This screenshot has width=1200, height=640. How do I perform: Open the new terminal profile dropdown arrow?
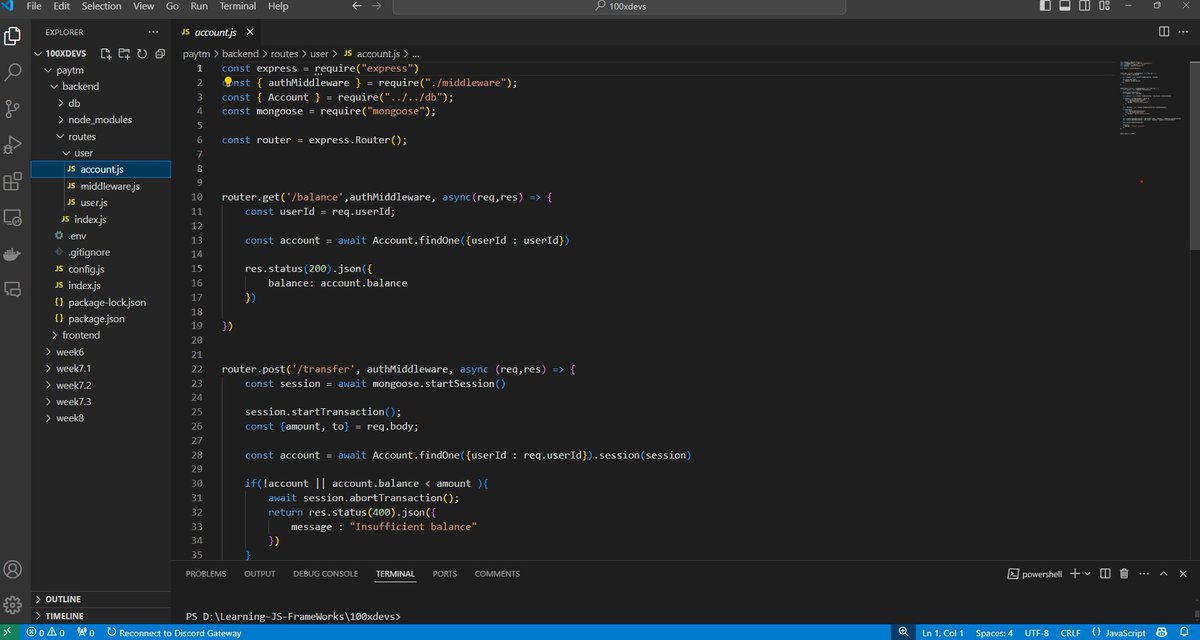pyautogui.click(x=1088, y=574)
